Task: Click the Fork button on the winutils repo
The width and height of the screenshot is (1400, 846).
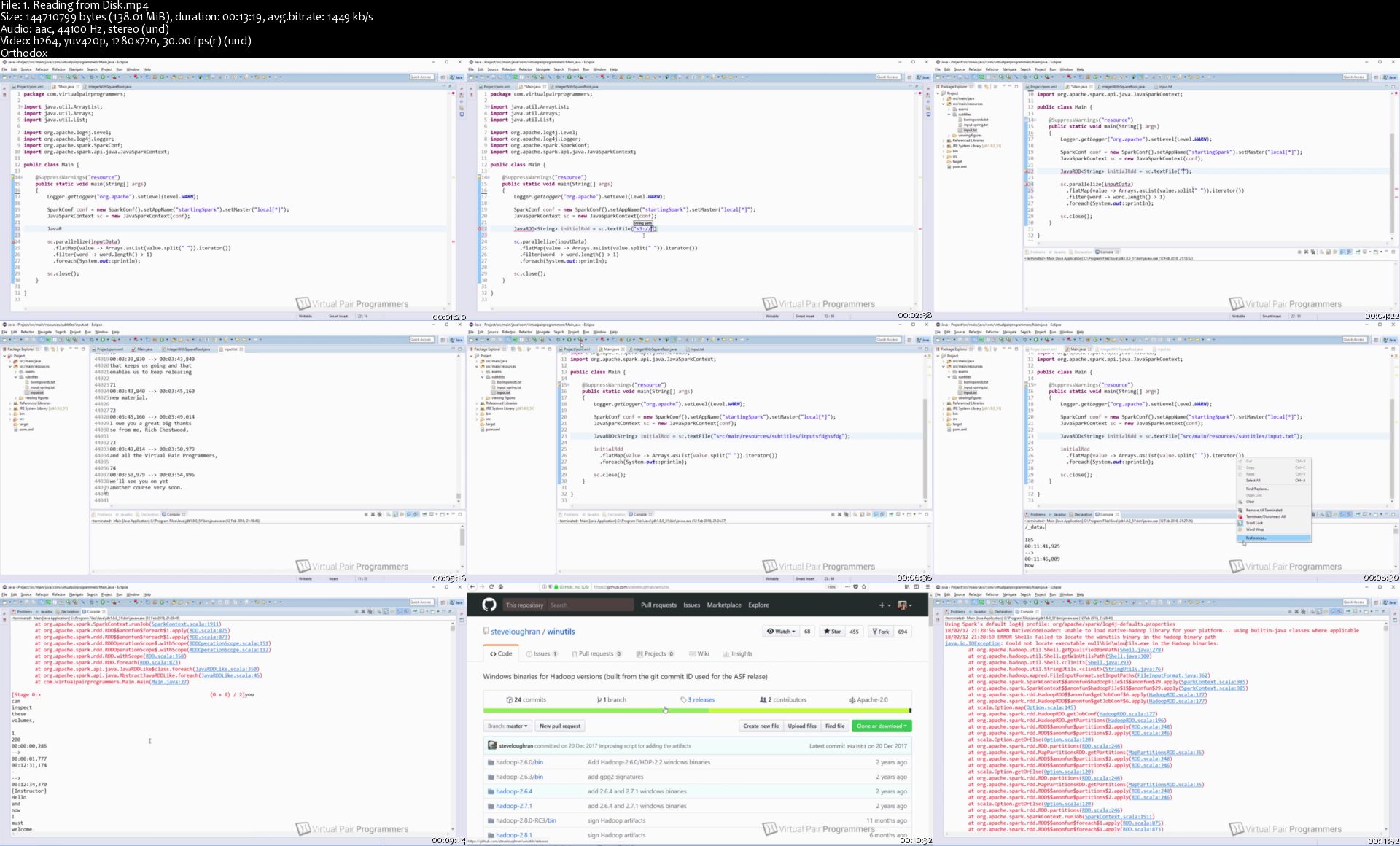Action: (880, 632)
